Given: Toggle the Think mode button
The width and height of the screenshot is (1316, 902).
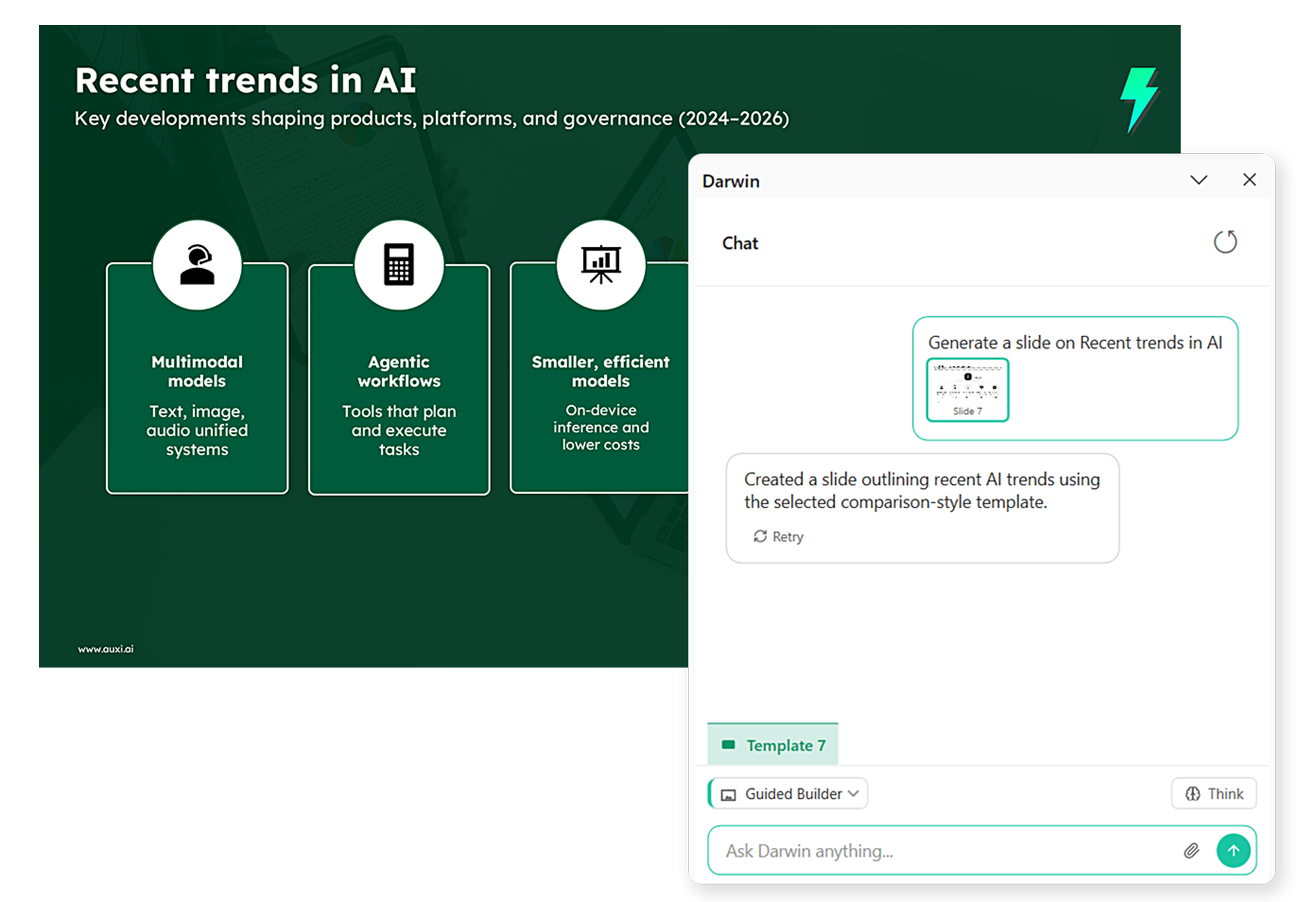Looking at the screenshot, I should tap(1214, 794).
